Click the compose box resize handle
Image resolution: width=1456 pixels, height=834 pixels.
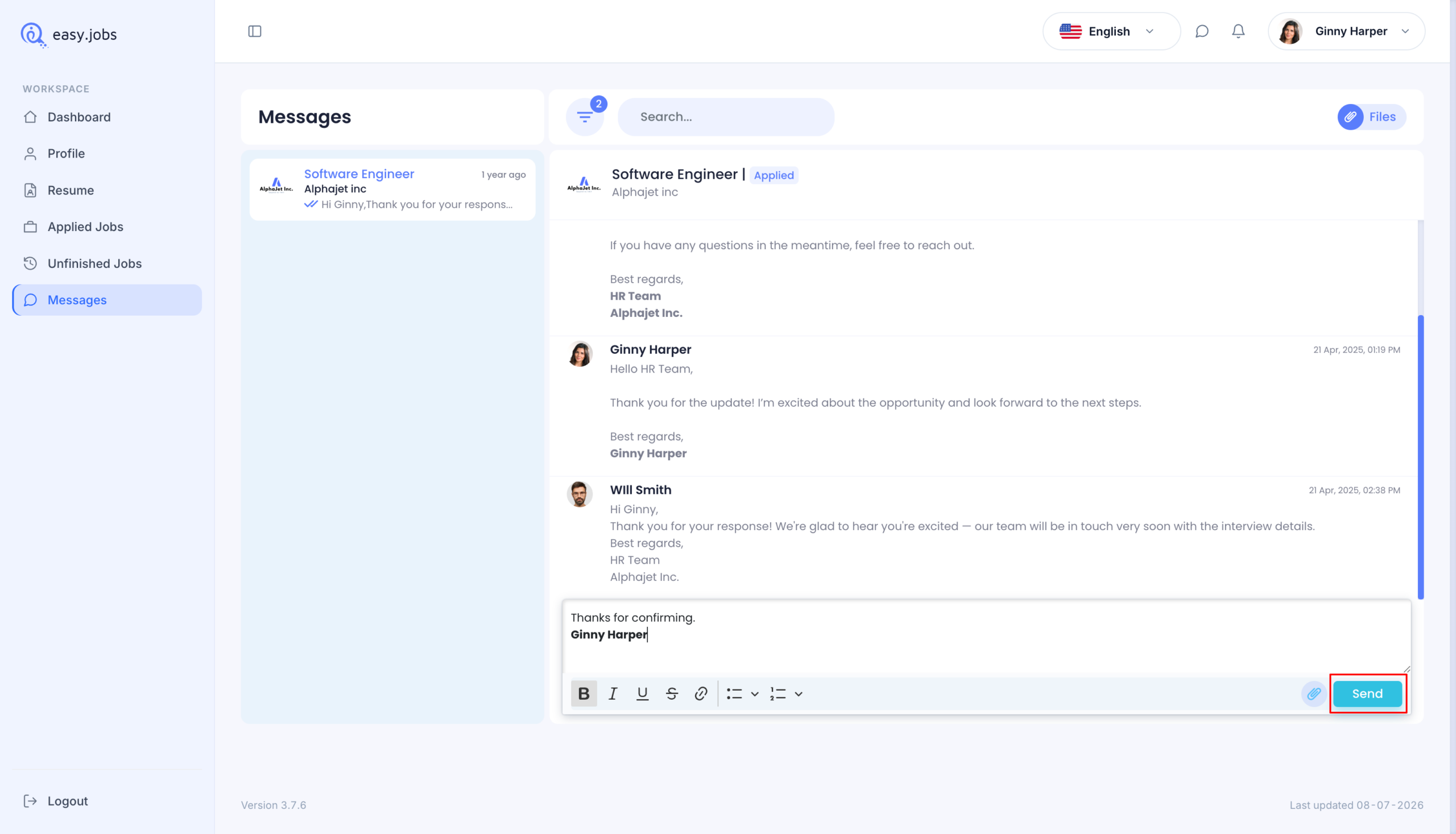coord(1407,669)
